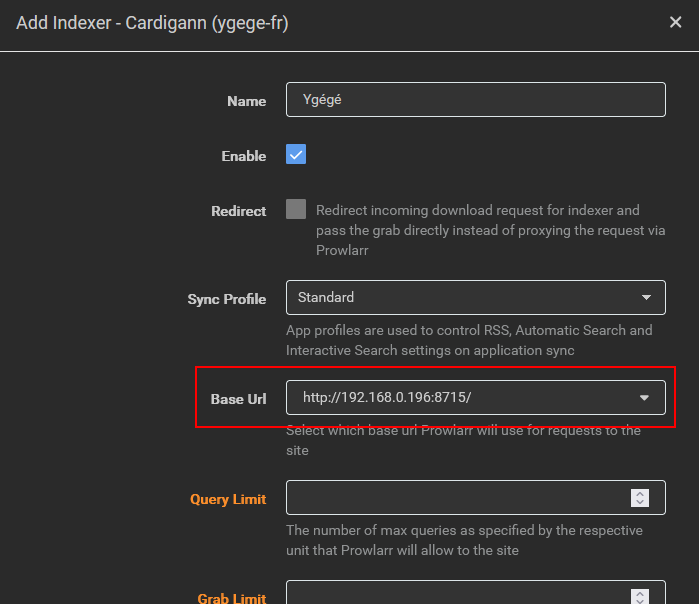Viewport: 699px width, 604px height.
Task: Click the Name label
Action: click(246, 101)
